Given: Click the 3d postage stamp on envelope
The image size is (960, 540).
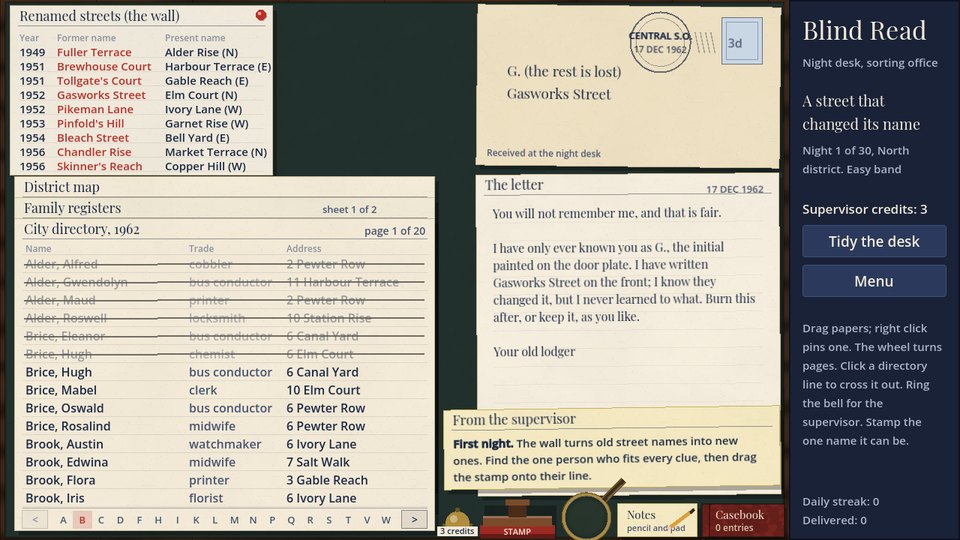Looking at the screenshot, I should pos(742,41).
